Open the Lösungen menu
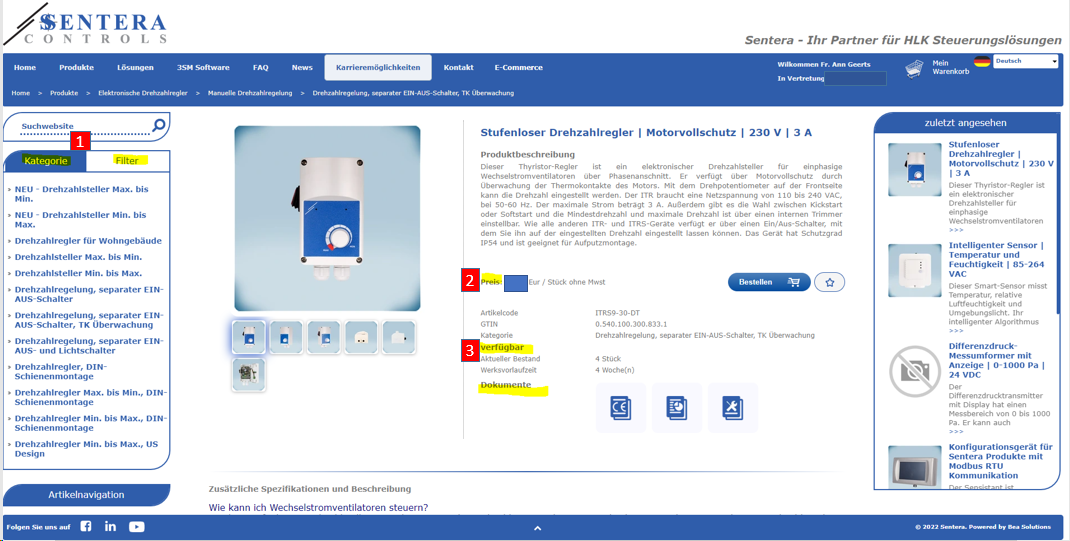This screenshot has width=1070, height=541. click(x=135, y=68)
